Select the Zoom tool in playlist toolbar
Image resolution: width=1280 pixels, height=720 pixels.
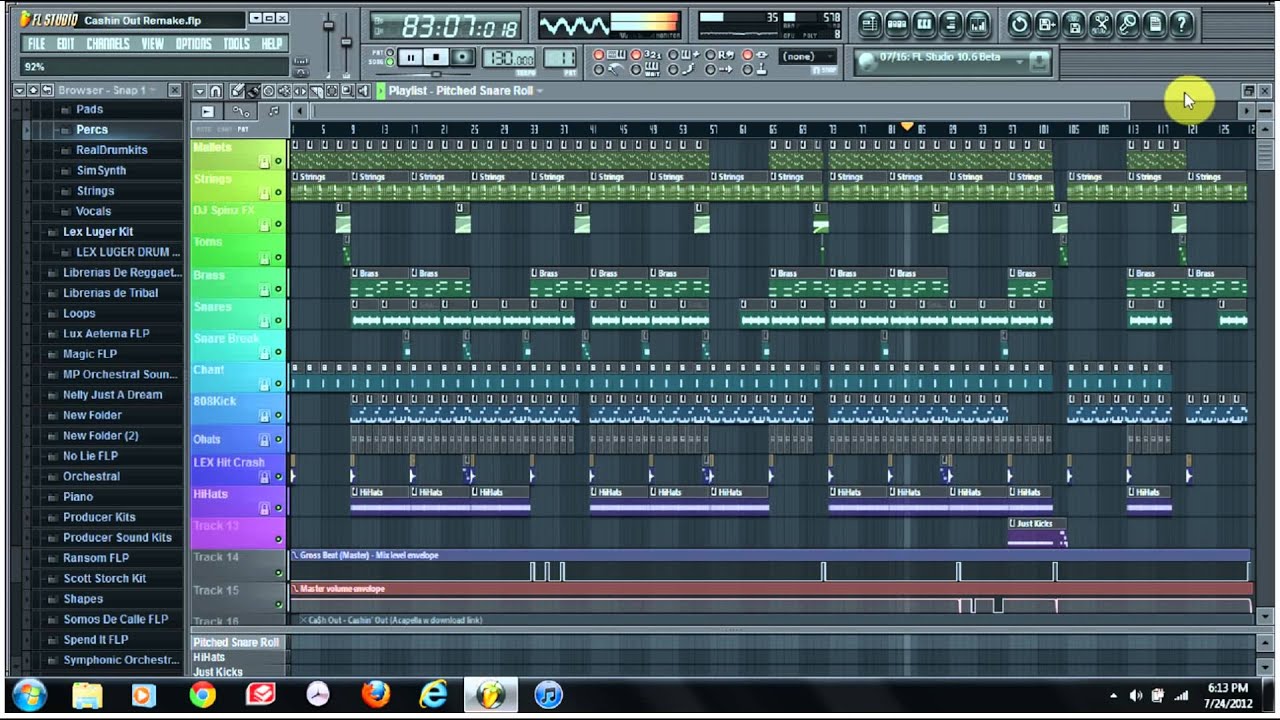(x=346, y=91)
